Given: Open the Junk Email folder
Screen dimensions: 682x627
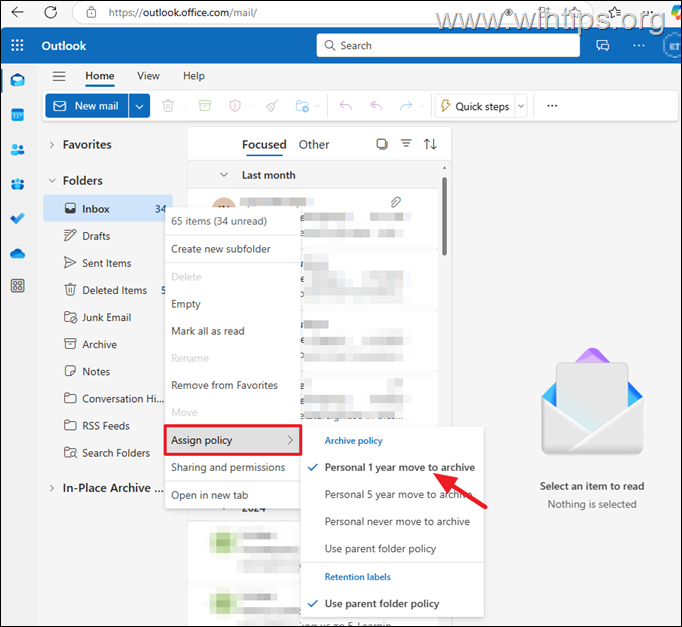Looking at the screenshot, I should point(107,317).
